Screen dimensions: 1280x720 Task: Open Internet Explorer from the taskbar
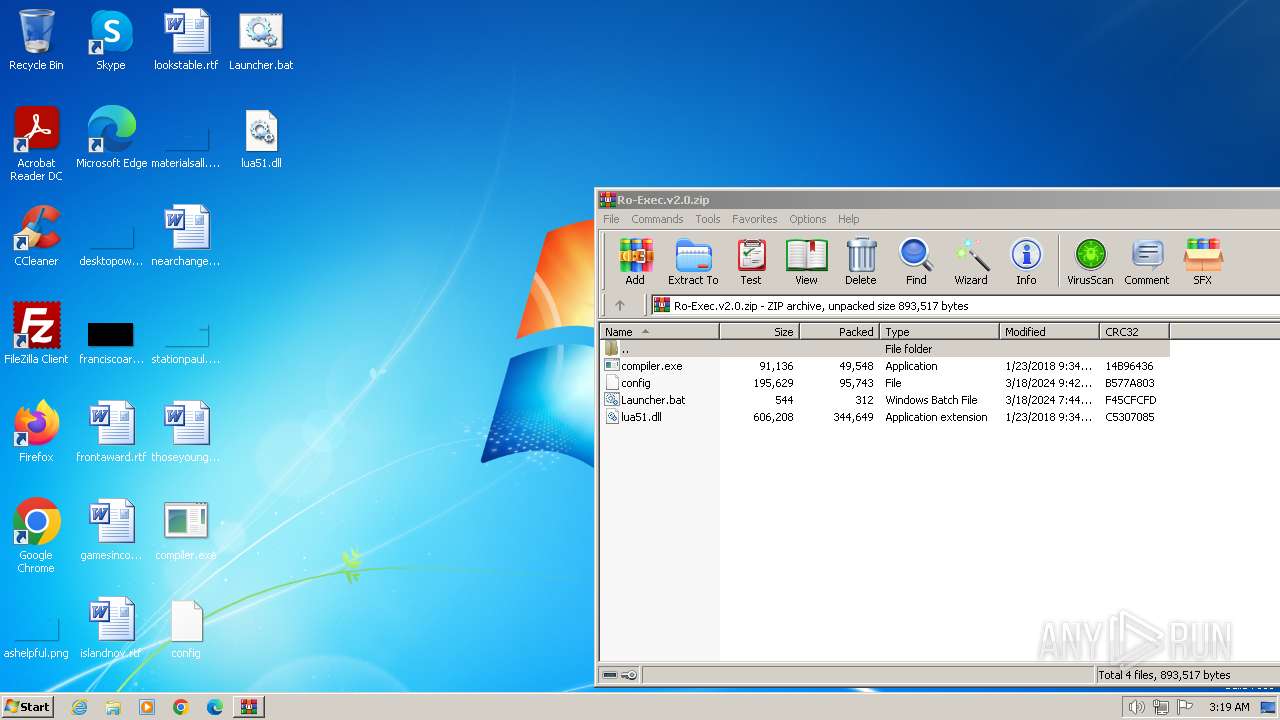(x=79, y=707)
